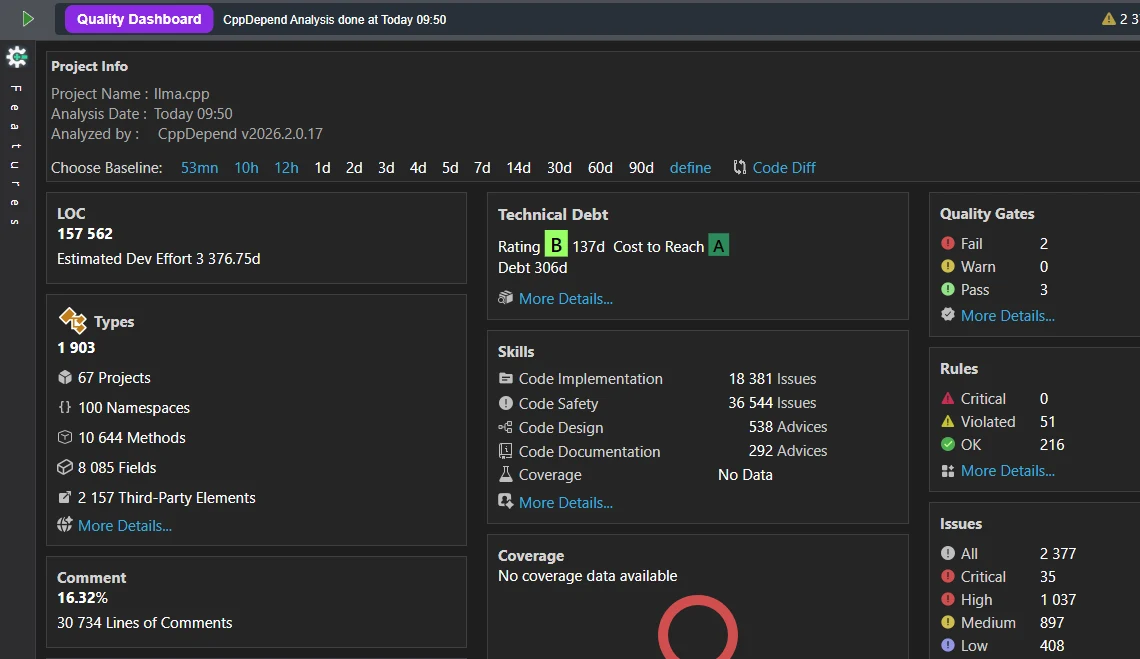
Task: Click the 1 037 High issues count
Action: [x=1058, y=599]
